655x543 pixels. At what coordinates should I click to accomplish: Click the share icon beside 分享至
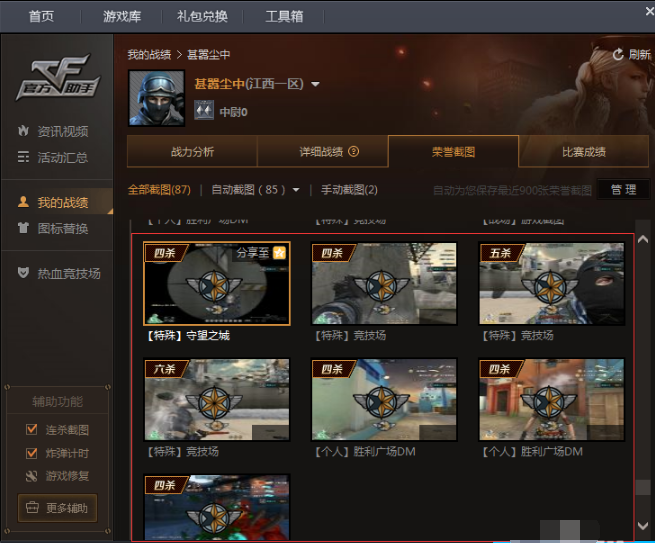click(280, 254)
